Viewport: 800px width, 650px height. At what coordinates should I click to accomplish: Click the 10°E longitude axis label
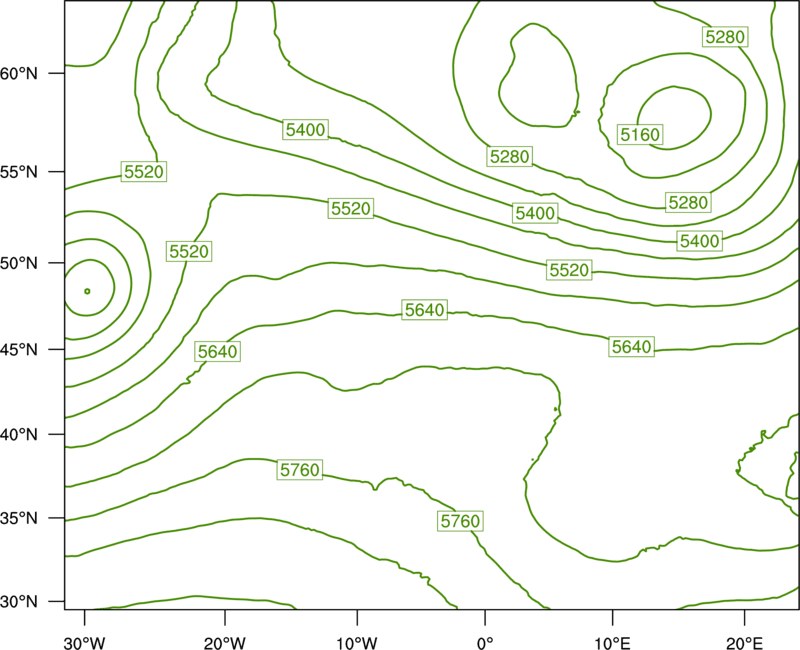click(612, 643)
